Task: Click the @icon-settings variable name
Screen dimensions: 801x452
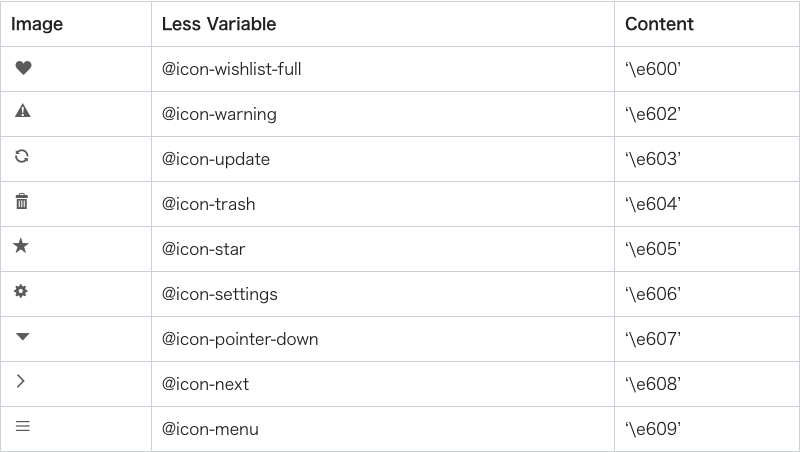Action: point(220,294)
